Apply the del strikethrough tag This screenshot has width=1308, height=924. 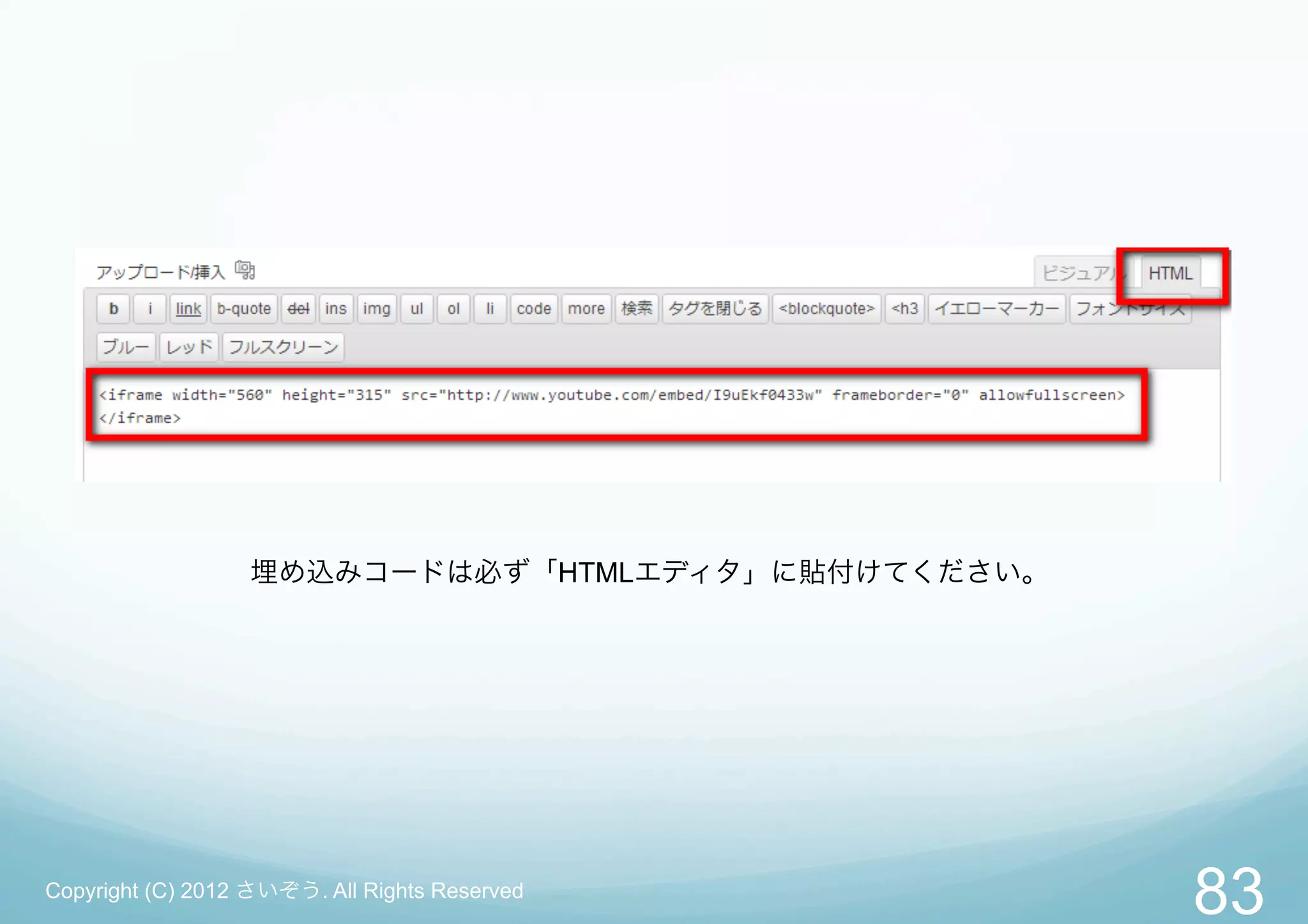298,309
